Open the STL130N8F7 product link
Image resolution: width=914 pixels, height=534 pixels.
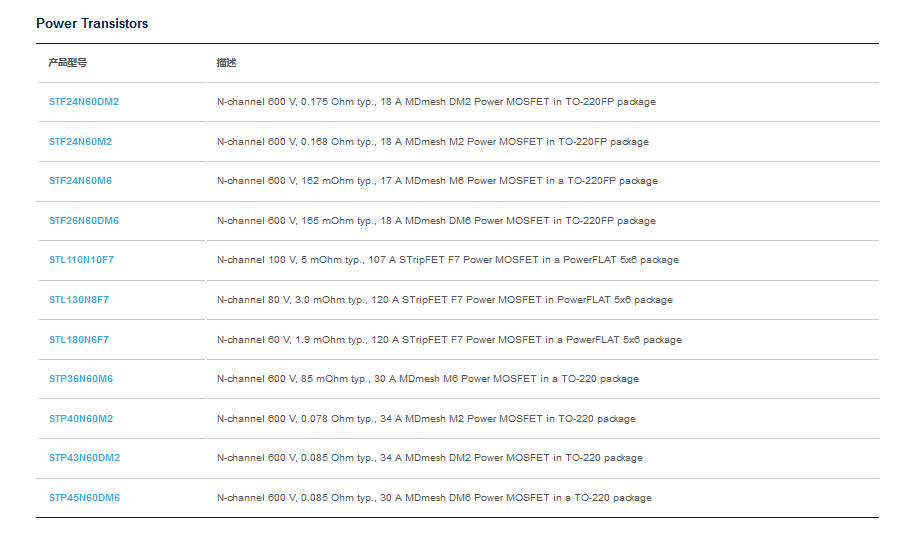point(79,300)
